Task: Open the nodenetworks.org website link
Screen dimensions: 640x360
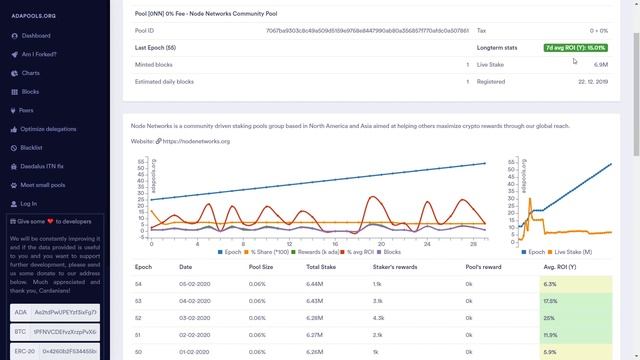Action: click(196, 141)
